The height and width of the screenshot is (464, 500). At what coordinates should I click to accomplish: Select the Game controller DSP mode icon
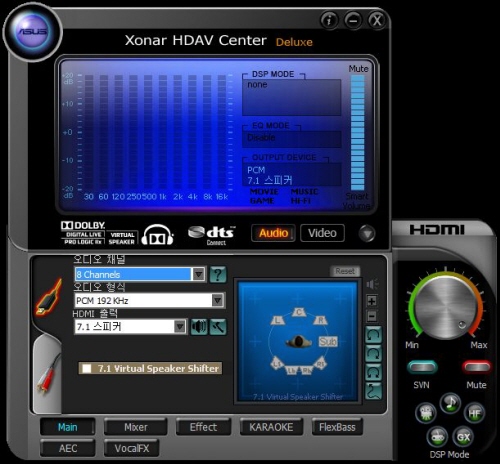437,437
